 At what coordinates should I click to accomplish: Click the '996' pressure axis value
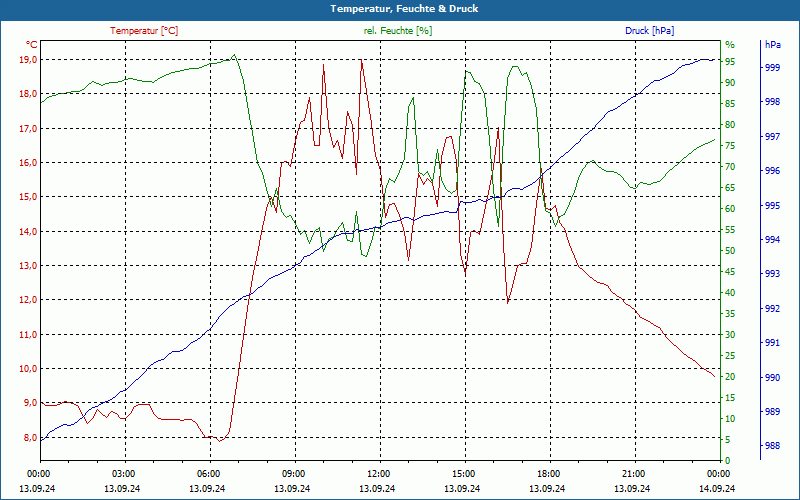772,171
